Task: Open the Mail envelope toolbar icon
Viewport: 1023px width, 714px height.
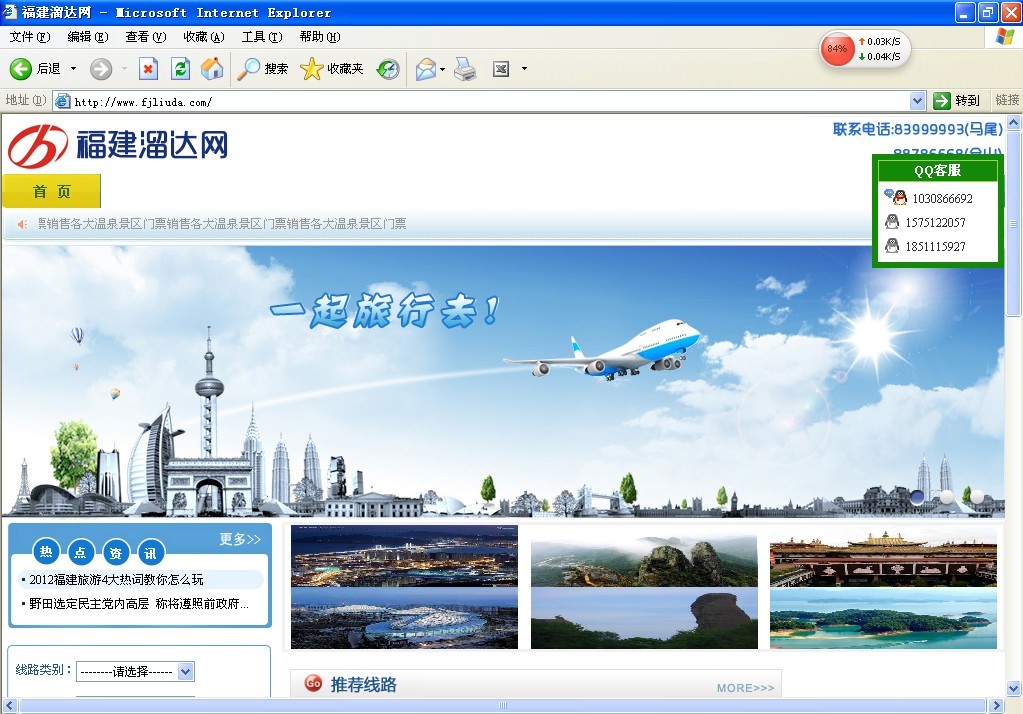Action: (425, 69)
